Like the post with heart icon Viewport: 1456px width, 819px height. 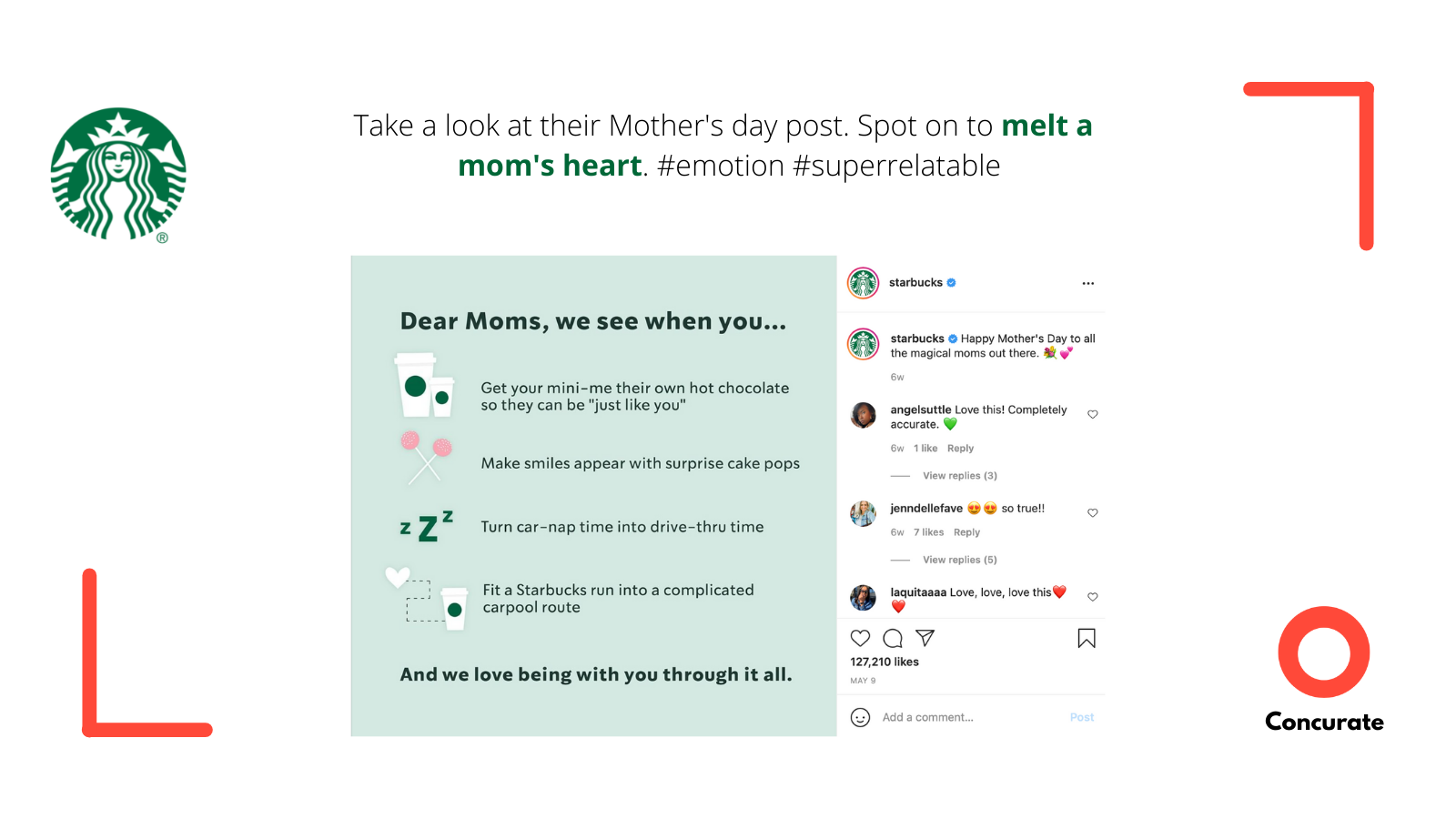coord(860,638)
